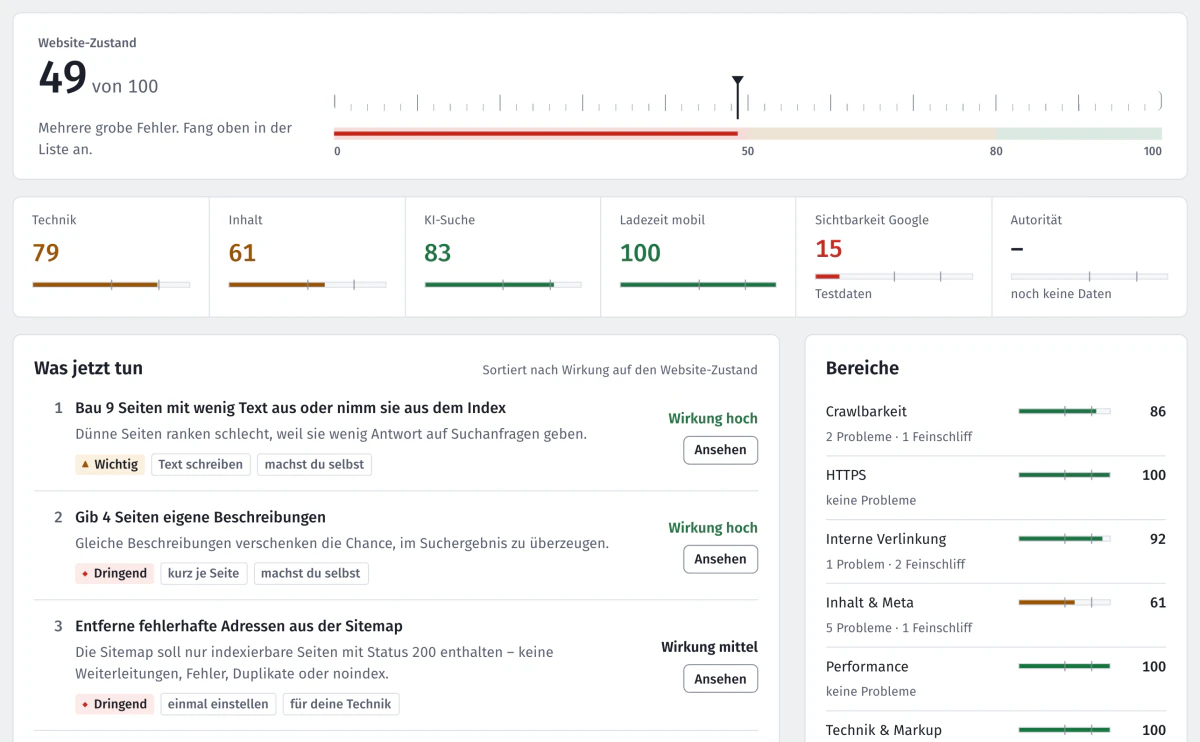Click the "Wichtig" priority tag
Viewport: 1200px width, 742px height.
pos(110,464)
